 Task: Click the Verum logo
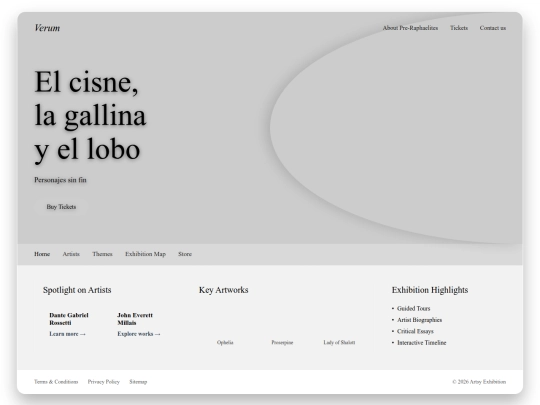click(x=47, y=28)
